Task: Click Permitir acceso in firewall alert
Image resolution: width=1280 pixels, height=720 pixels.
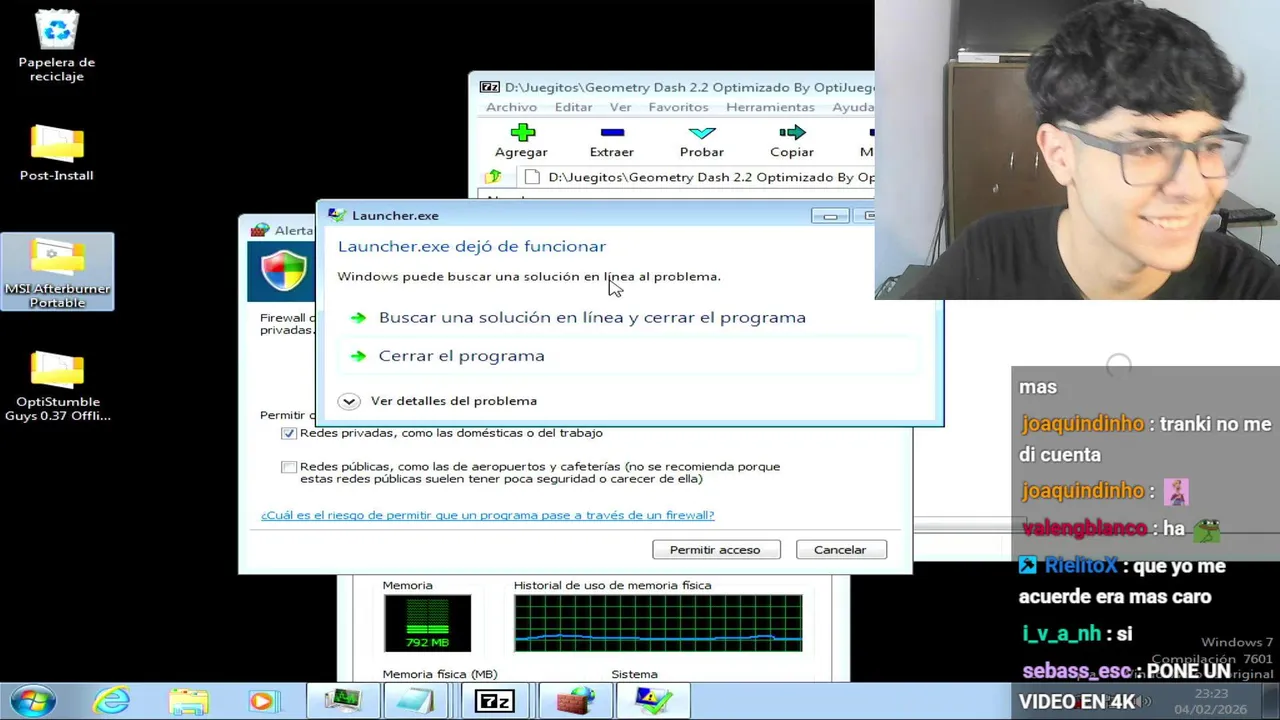Action: pos(715,549)
